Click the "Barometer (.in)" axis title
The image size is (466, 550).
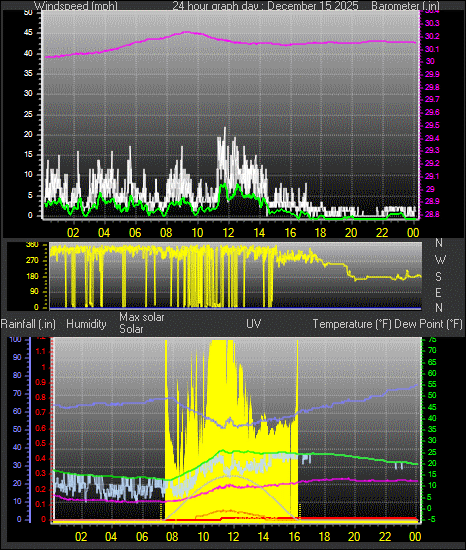[405, 6]
